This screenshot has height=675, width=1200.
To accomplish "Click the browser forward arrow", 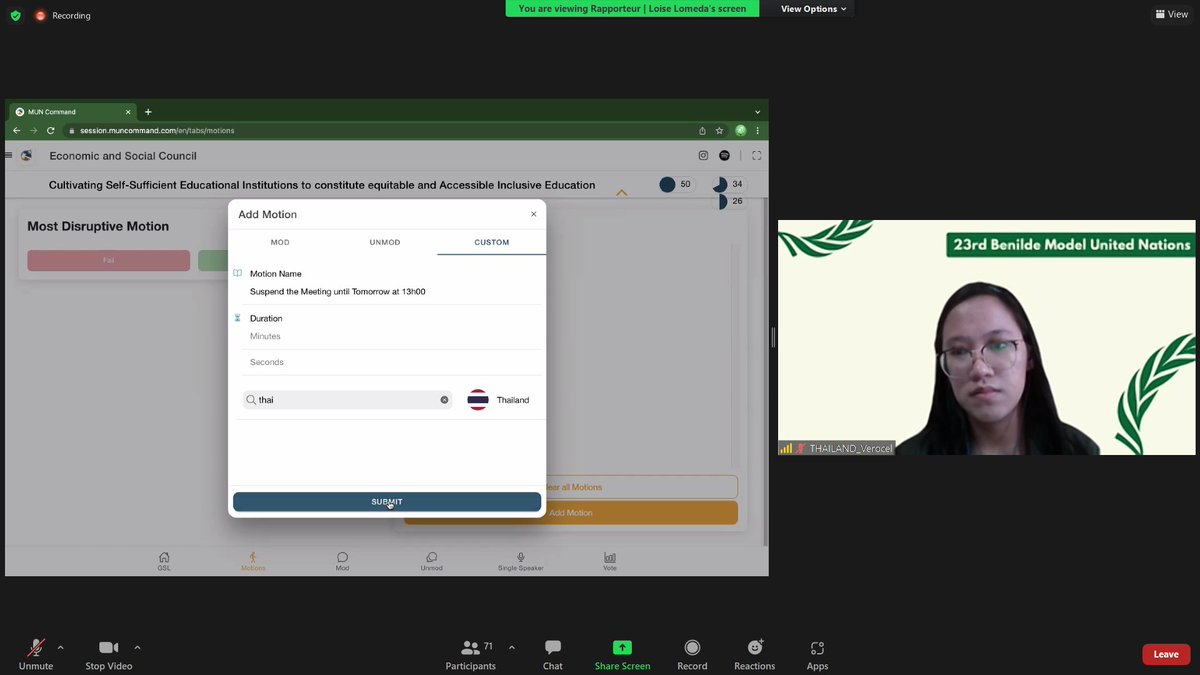I will [x=33, y=130].
